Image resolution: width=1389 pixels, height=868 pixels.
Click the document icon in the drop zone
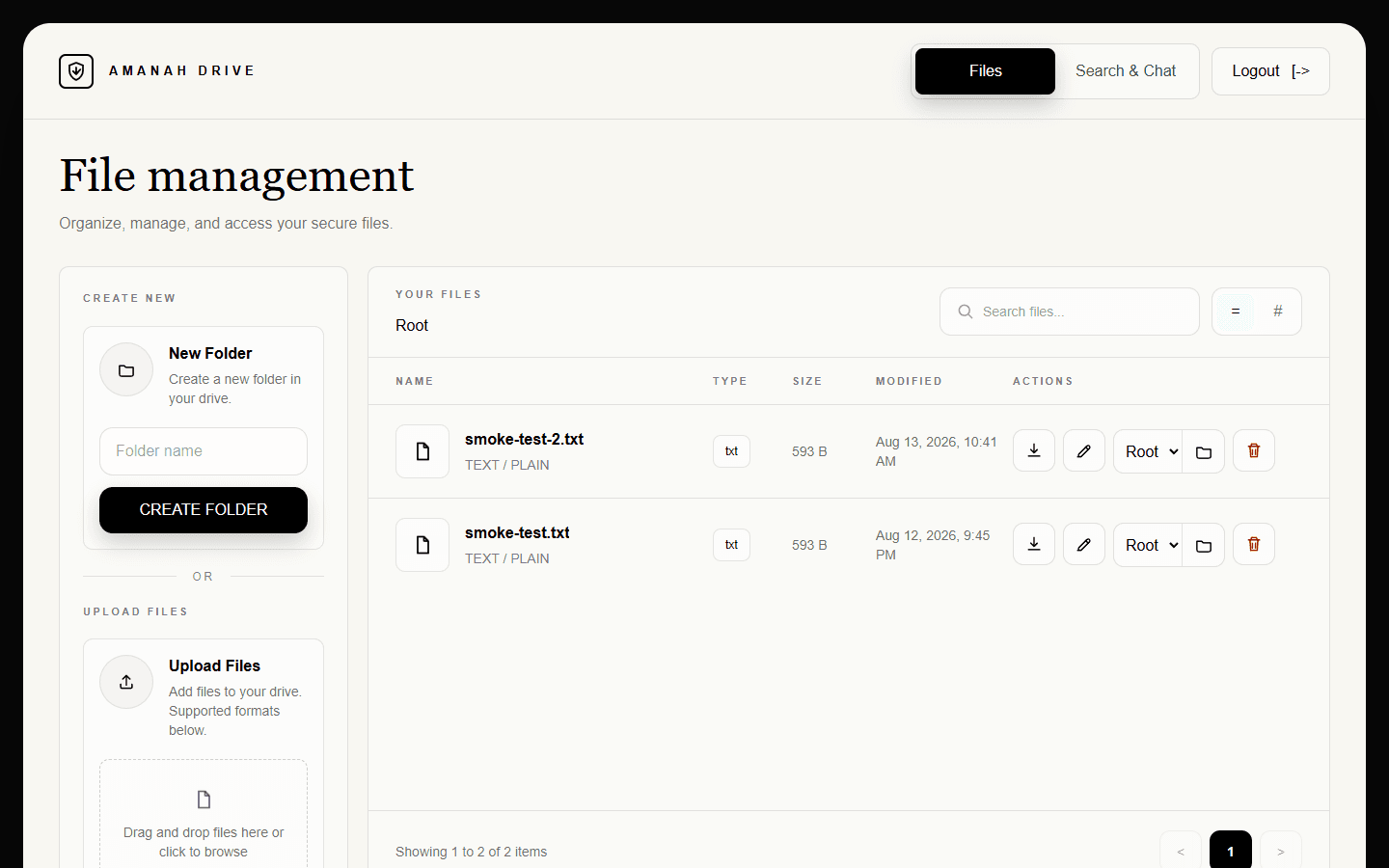(x=204, y=800)
